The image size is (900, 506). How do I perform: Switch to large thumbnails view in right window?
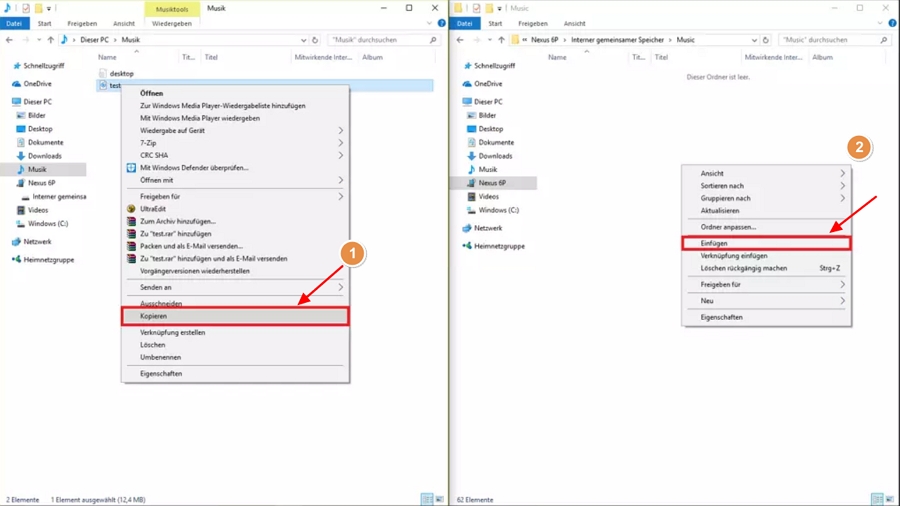pyautogui.click(x=889, y=499)
